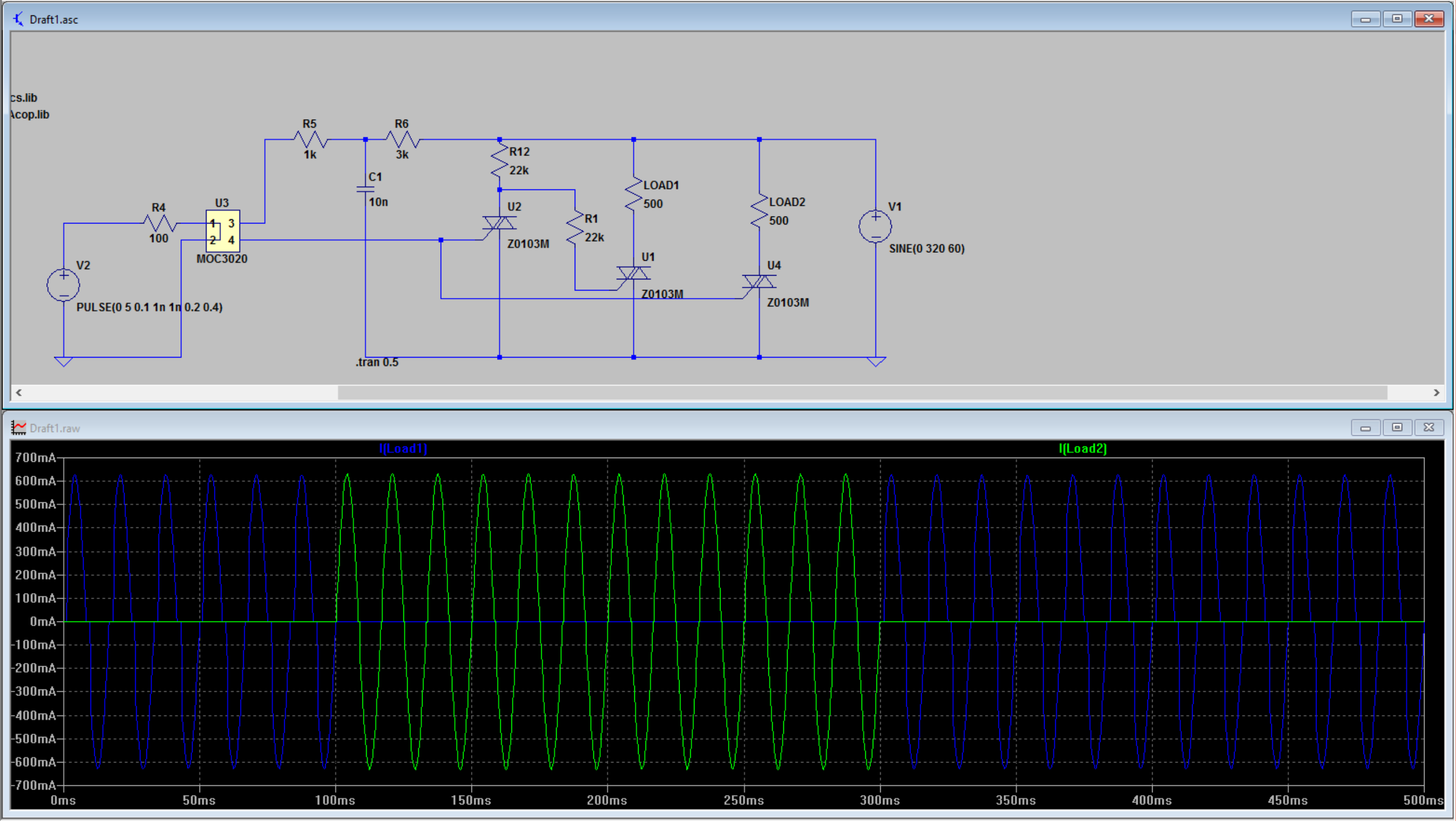Close the Draft1.raw waveform window

pos(1429,428)
